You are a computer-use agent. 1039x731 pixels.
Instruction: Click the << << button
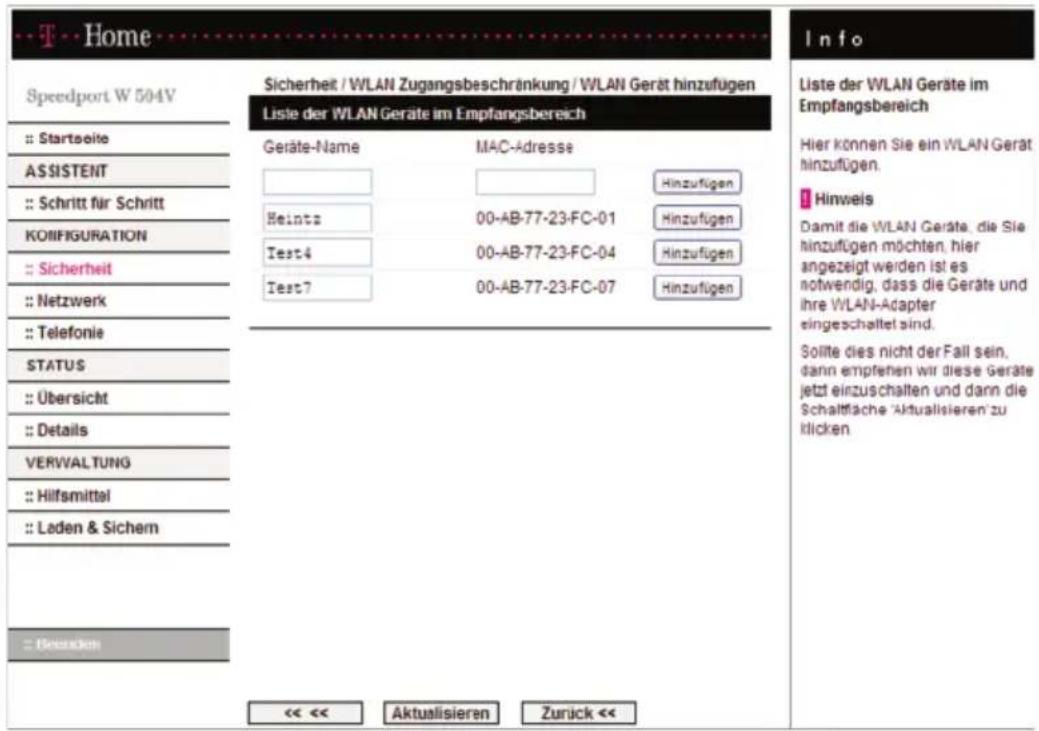point(305,713)
